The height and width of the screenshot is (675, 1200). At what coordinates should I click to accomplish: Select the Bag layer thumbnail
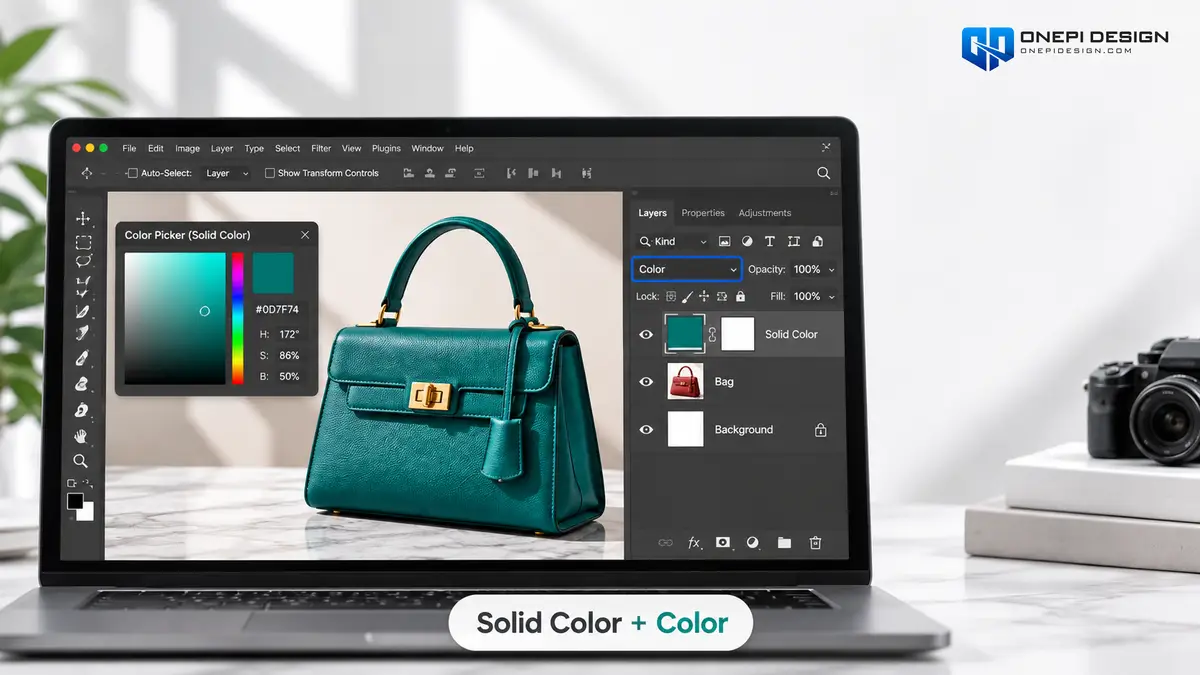point(685,381)
